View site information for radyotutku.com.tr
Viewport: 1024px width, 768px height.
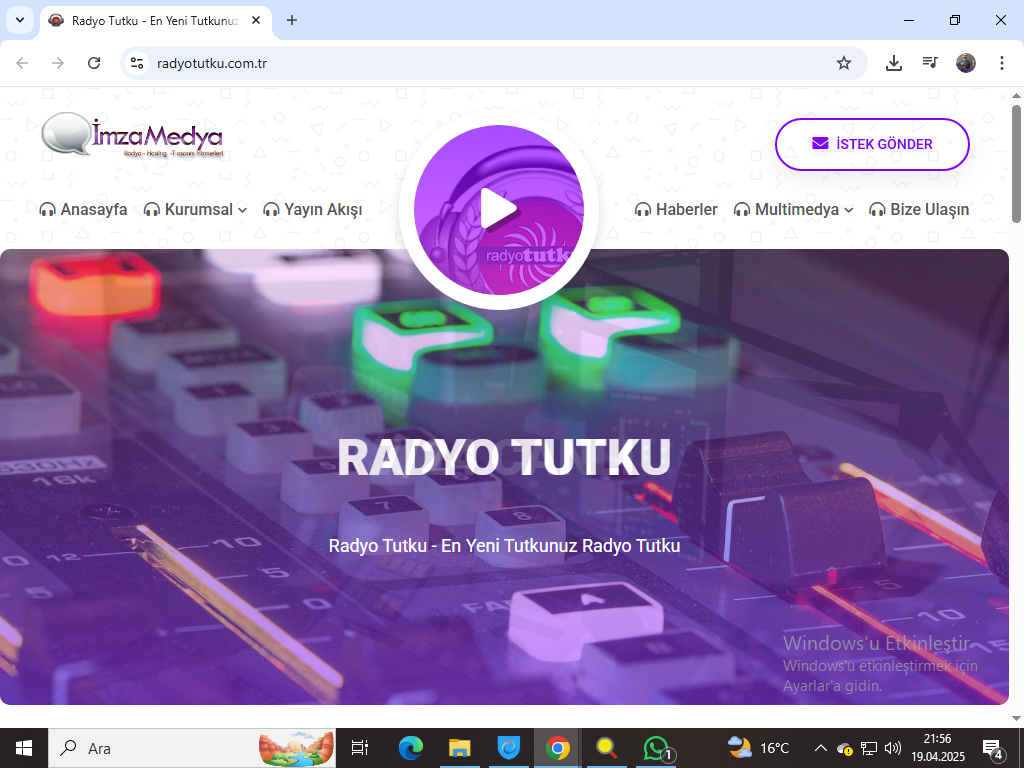pos(136,63)
